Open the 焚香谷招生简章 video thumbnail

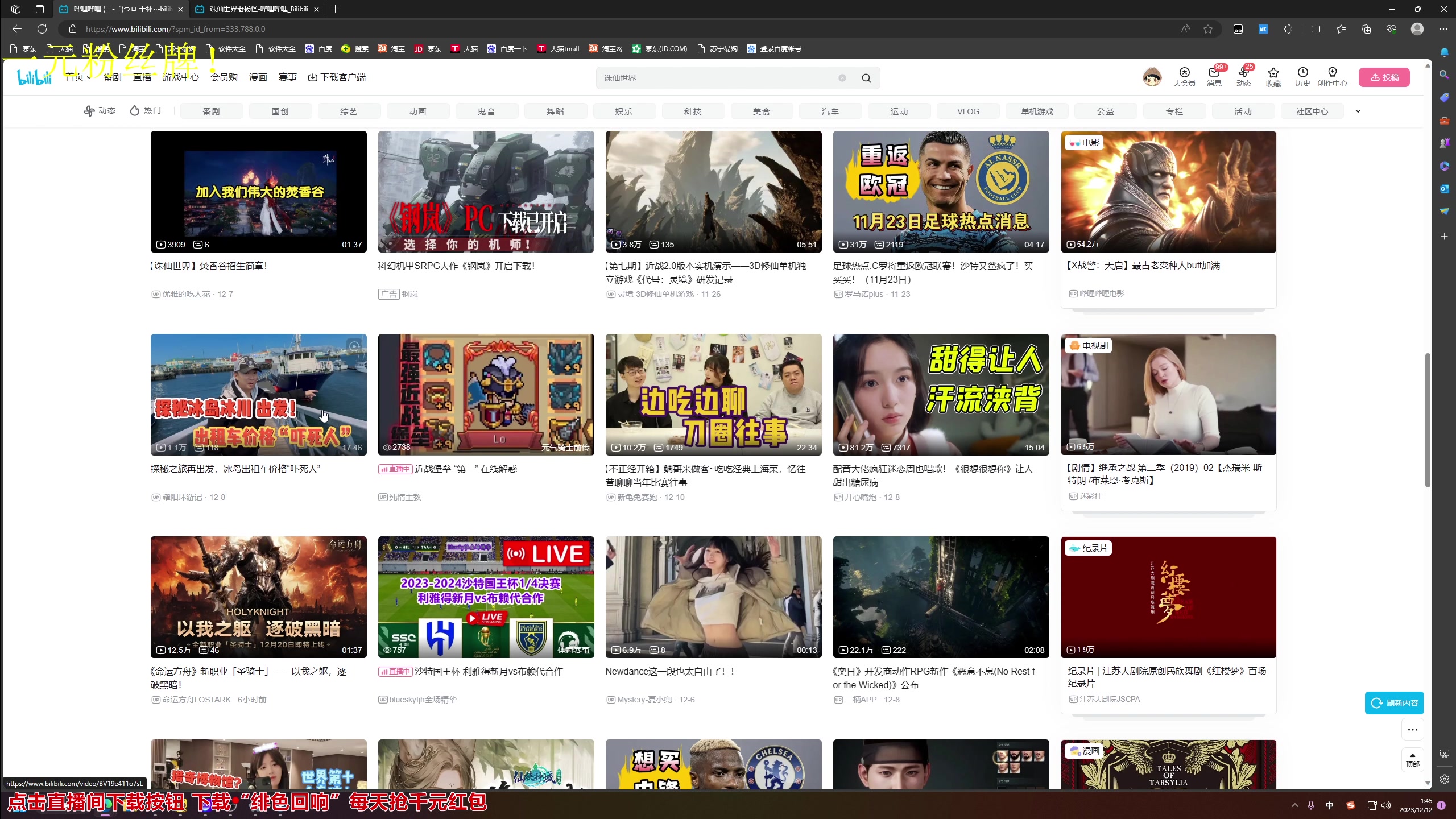(259, 192)
